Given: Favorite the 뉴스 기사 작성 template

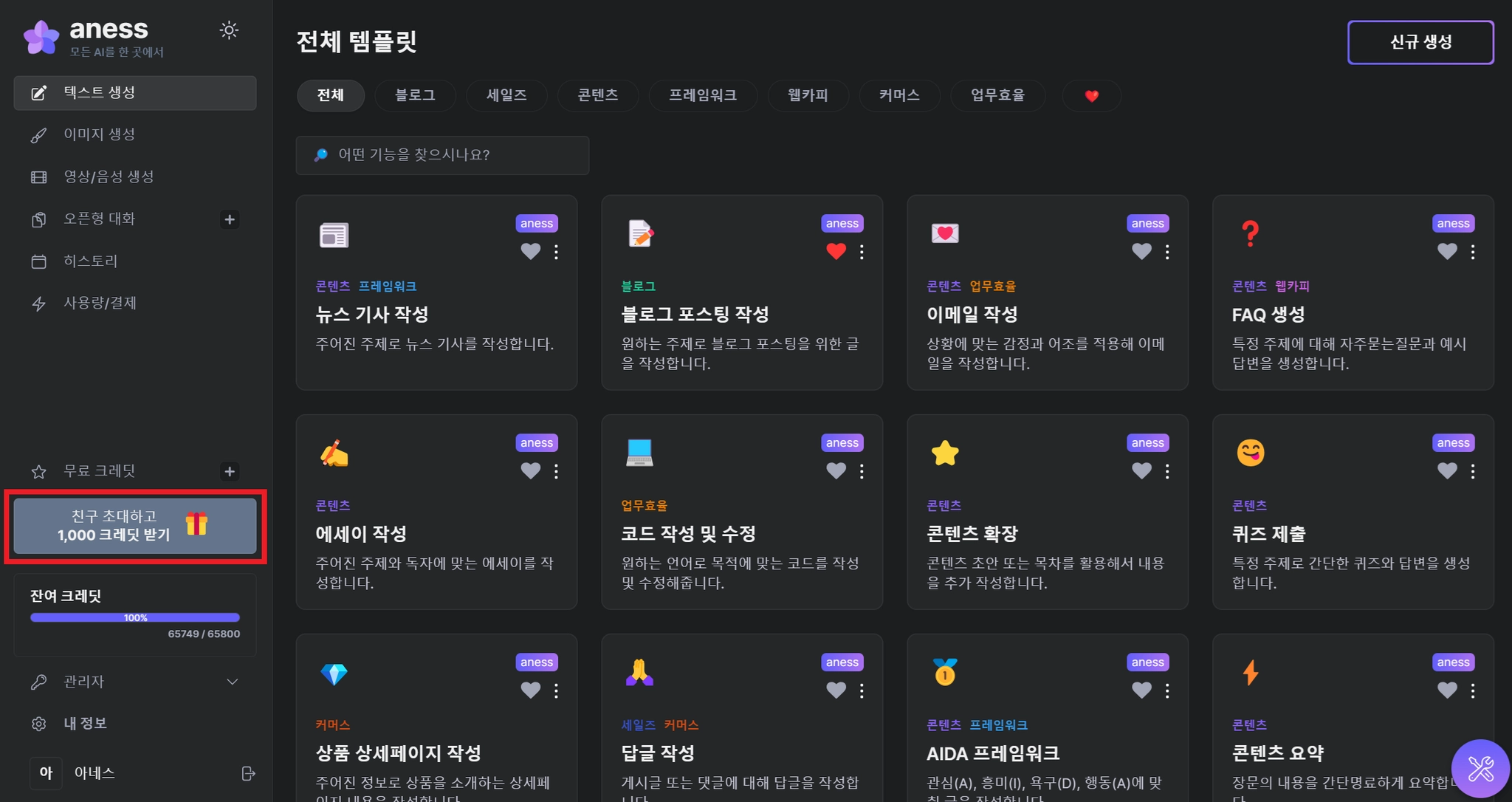Looking at the screenshot, I should (x=530, y=251).
